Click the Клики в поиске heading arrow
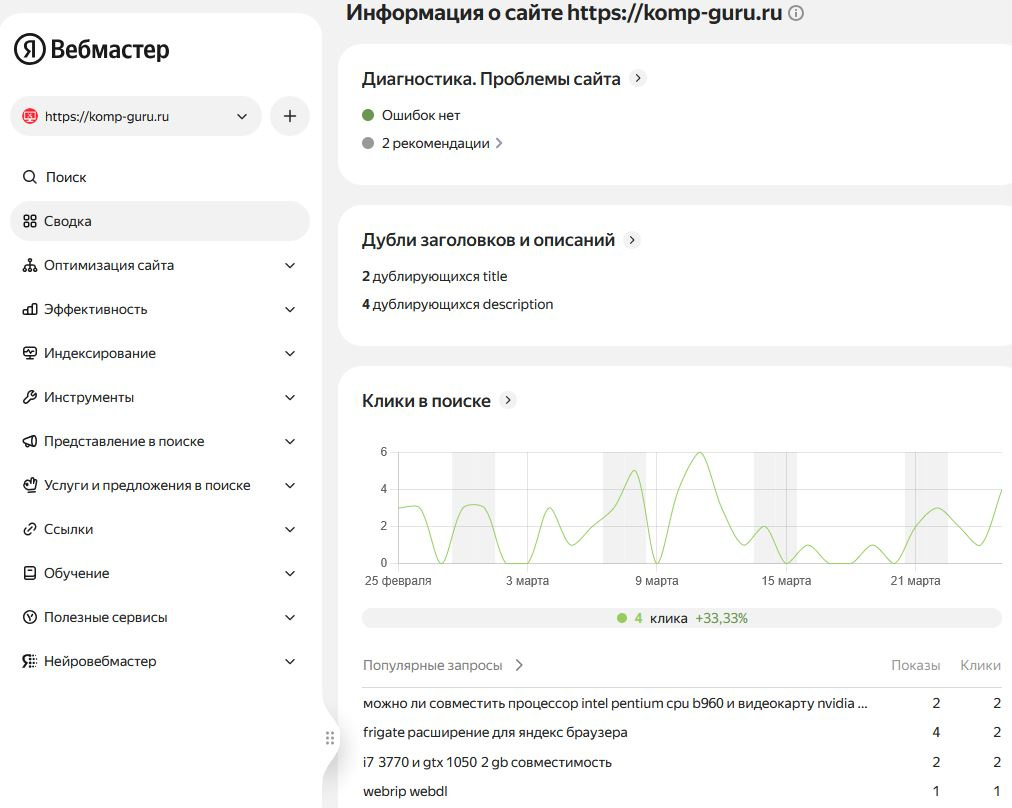 [x=508, y=400]
